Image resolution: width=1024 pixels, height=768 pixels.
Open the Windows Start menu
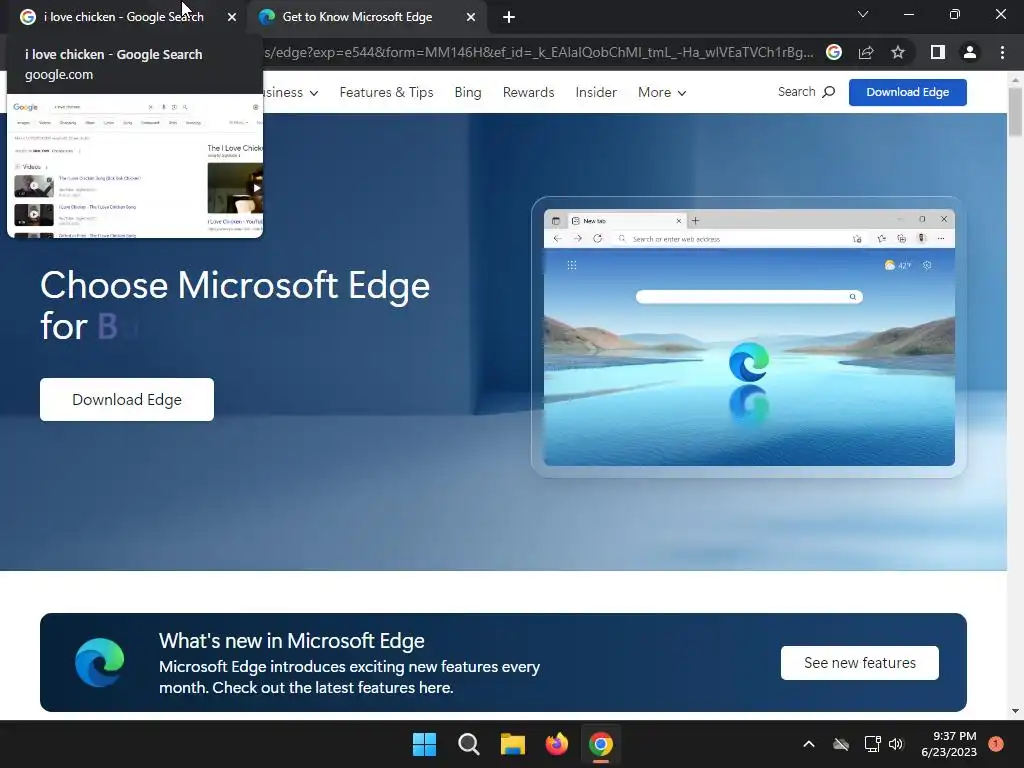pos(424,744)
